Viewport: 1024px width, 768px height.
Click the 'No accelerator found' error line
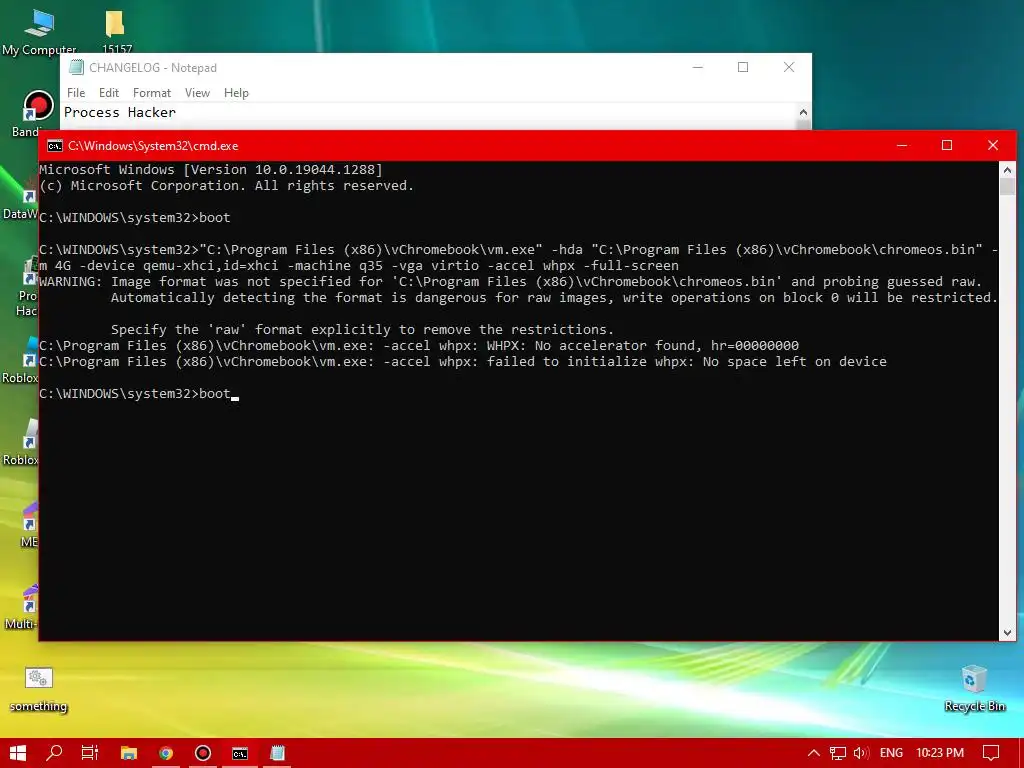click(x=419, y=345)
